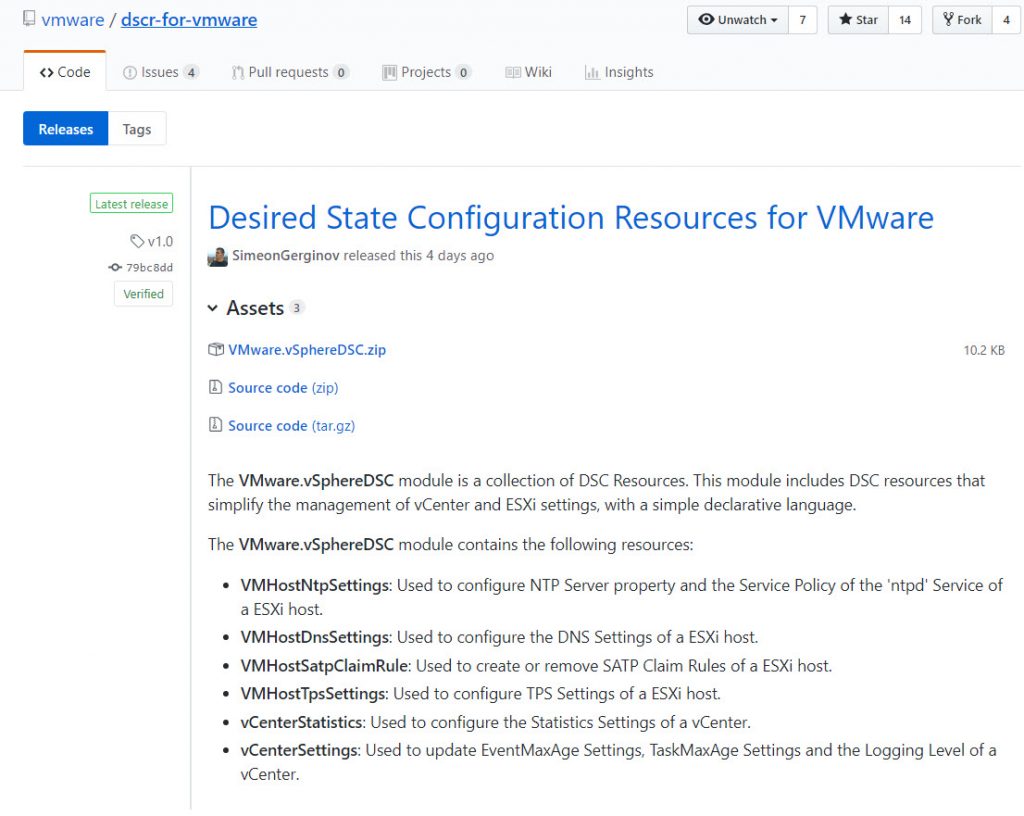Open the vmware organization link
The width and height of the screenshot is (1024, 816).
(72, 20)
